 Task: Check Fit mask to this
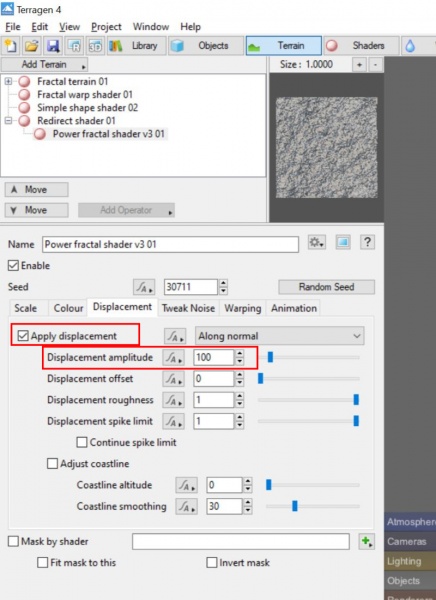[42, 562]
